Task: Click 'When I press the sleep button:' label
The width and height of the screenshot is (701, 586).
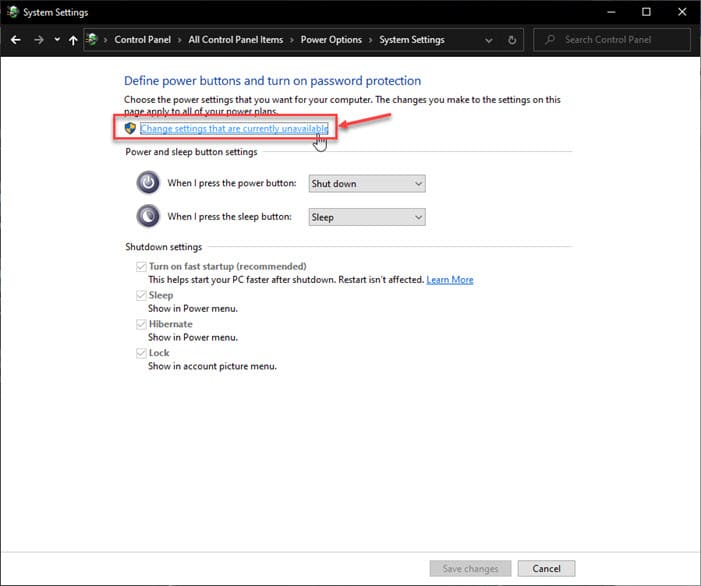Action: (x=229, y=217)
